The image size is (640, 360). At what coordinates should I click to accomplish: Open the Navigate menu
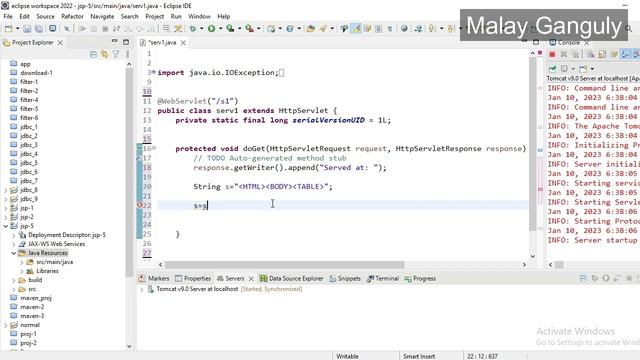(102, 16)
